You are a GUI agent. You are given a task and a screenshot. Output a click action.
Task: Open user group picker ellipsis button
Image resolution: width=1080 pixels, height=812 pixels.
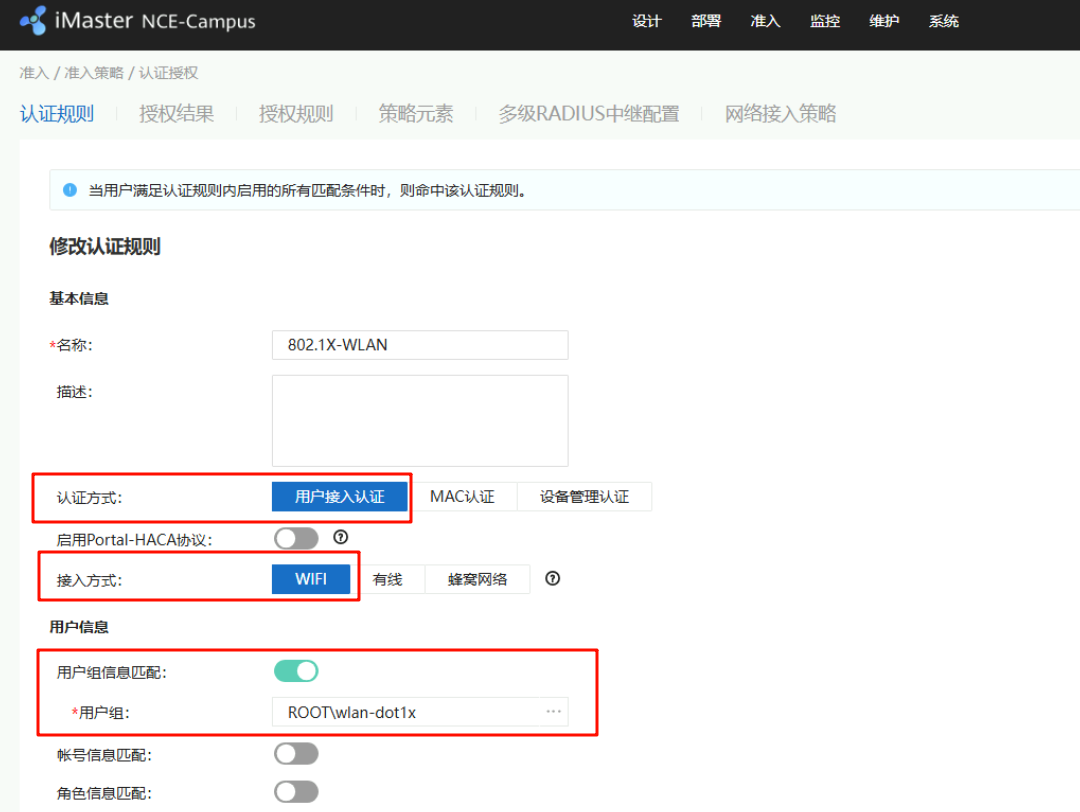pos(553,712)
